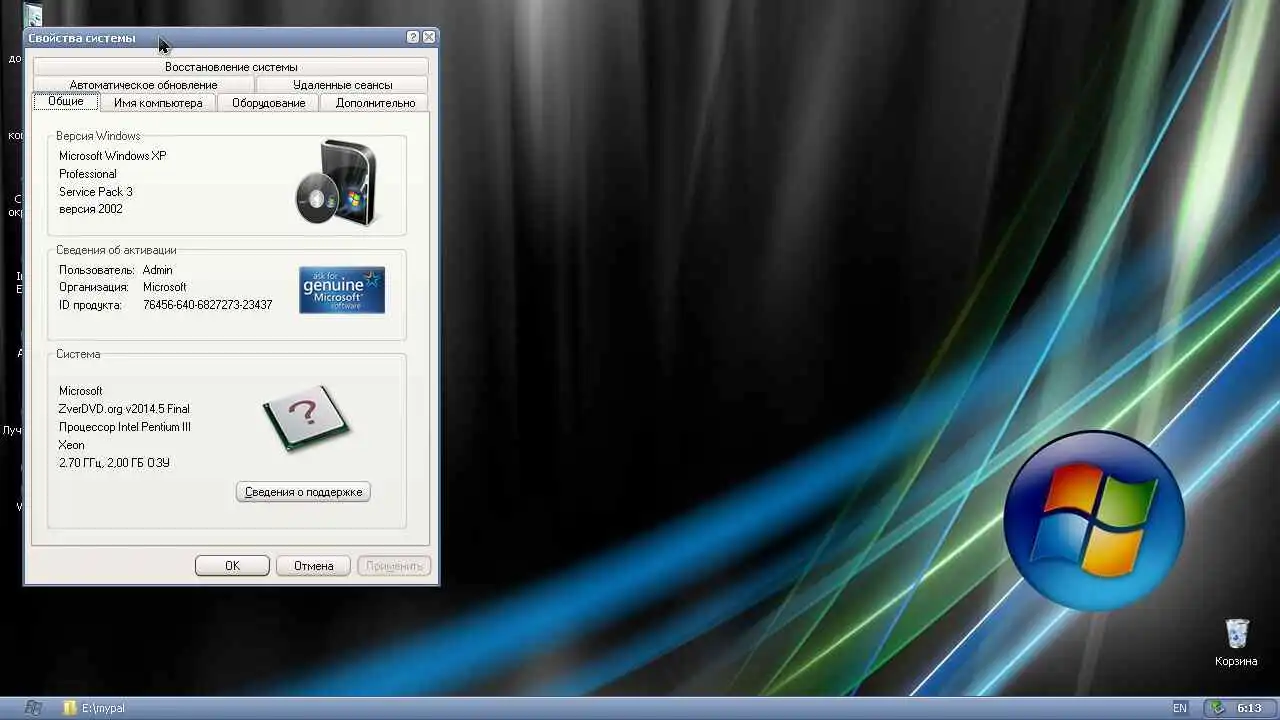1280x720 pixels.
Task: Click the processor chip image with a question mark
Action: click(306, 418)
